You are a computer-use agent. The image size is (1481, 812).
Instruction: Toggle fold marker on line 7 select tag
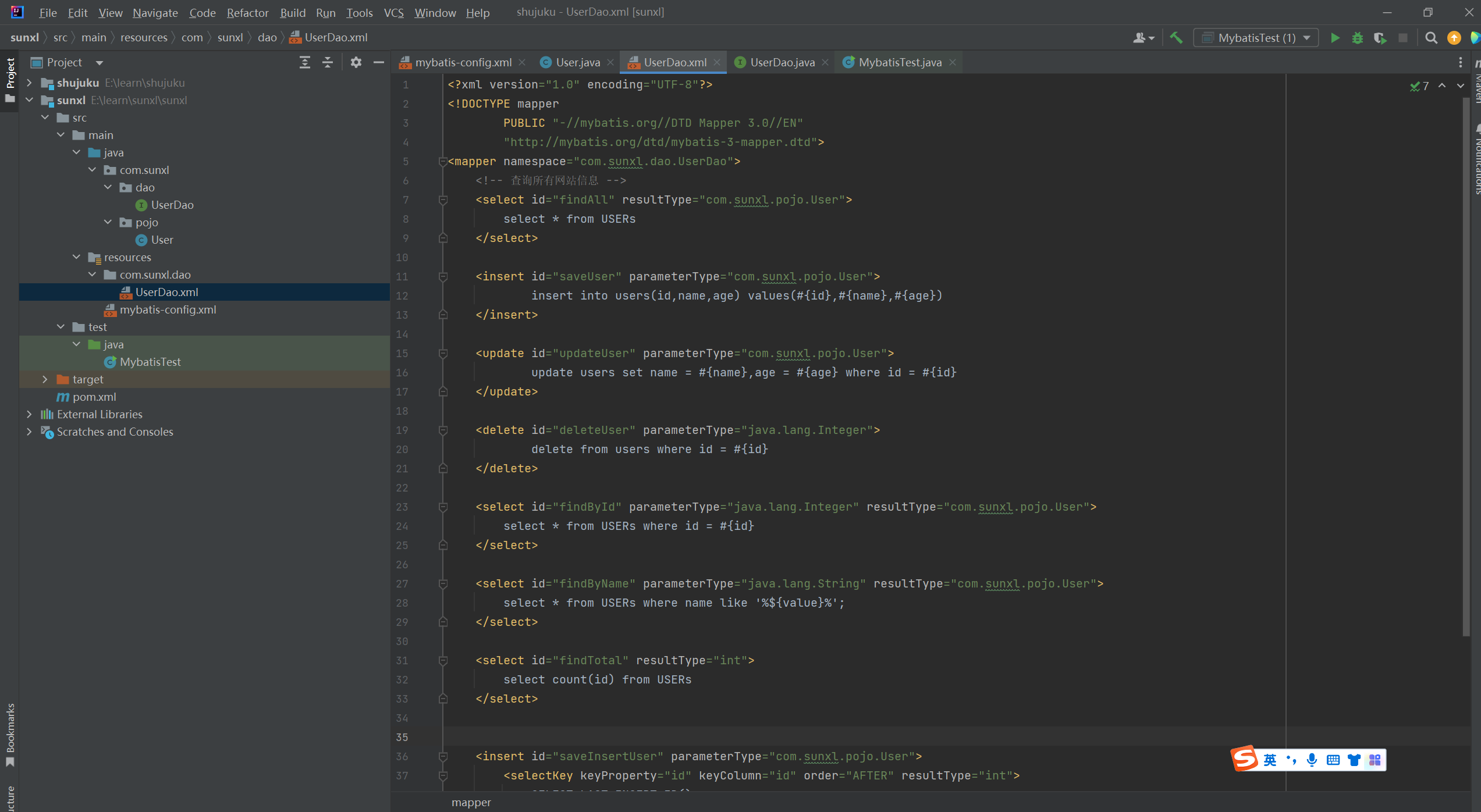443,200
